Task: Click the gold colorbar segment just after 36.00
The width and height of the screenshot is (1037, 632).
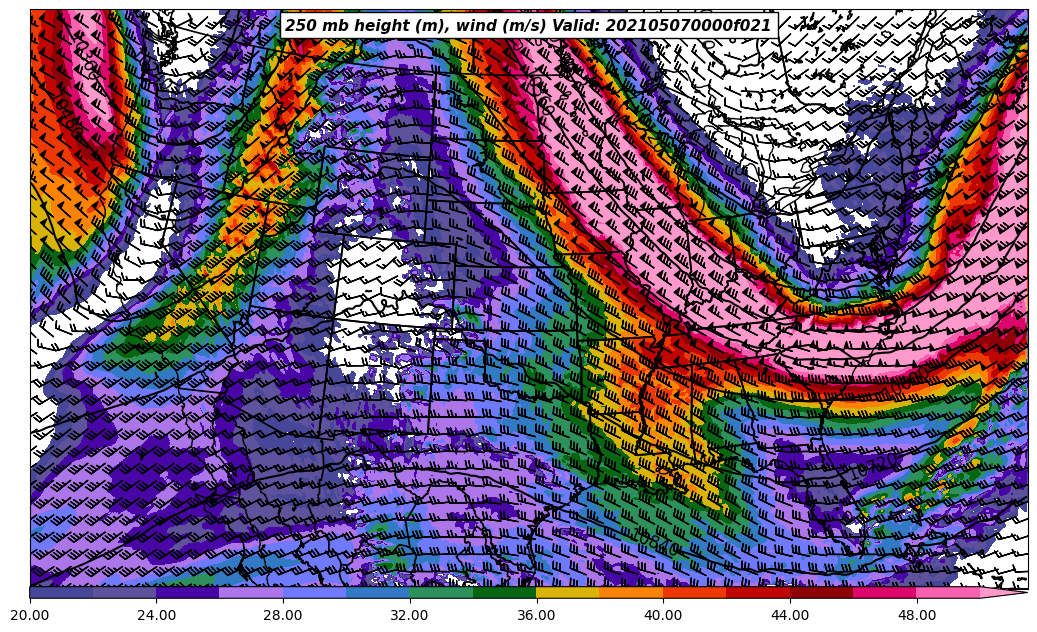Action: click(x=568, y=593)
